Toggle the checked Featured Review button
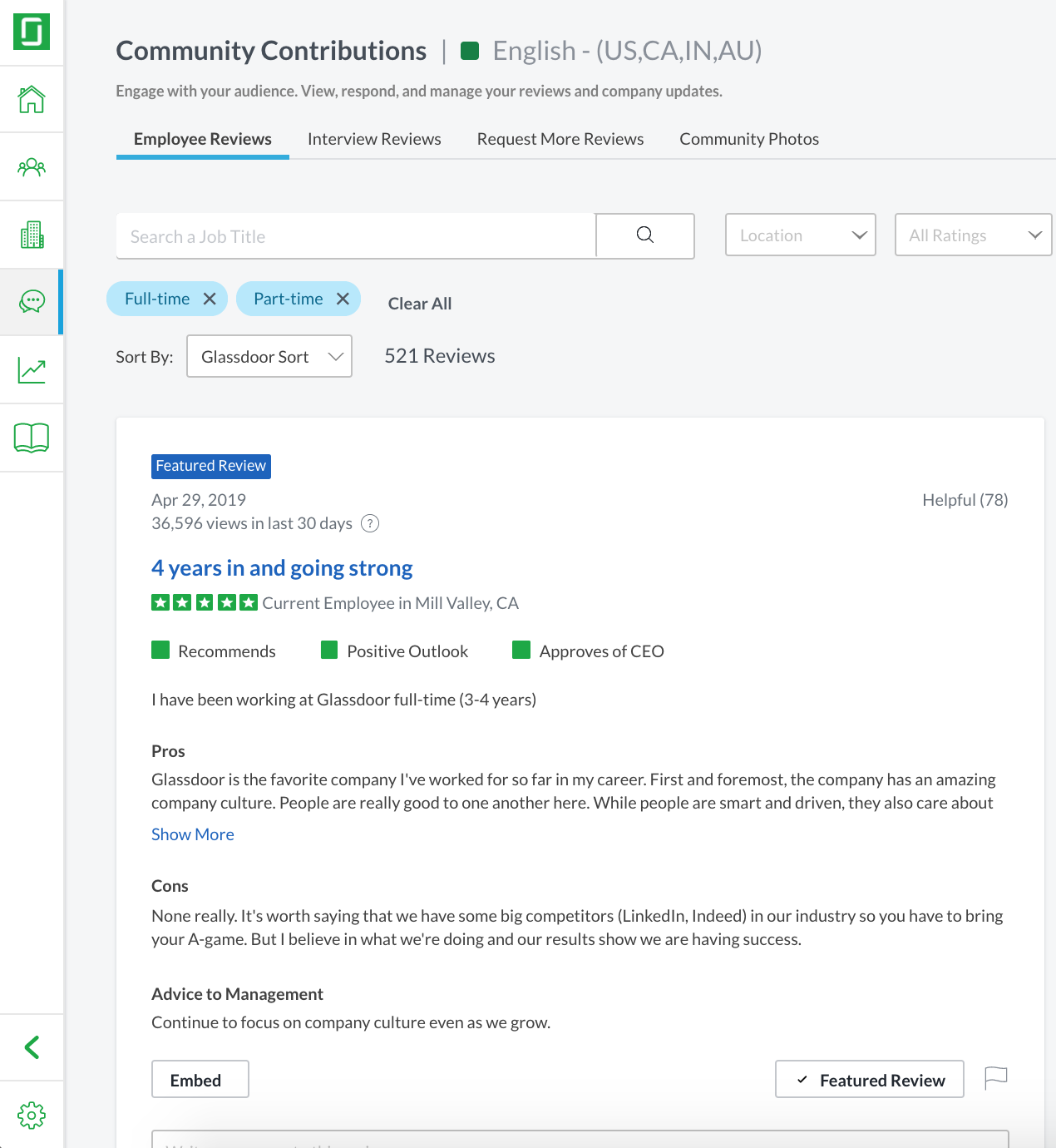This screenshot has height=1148, width=1056. (869, 1079)
